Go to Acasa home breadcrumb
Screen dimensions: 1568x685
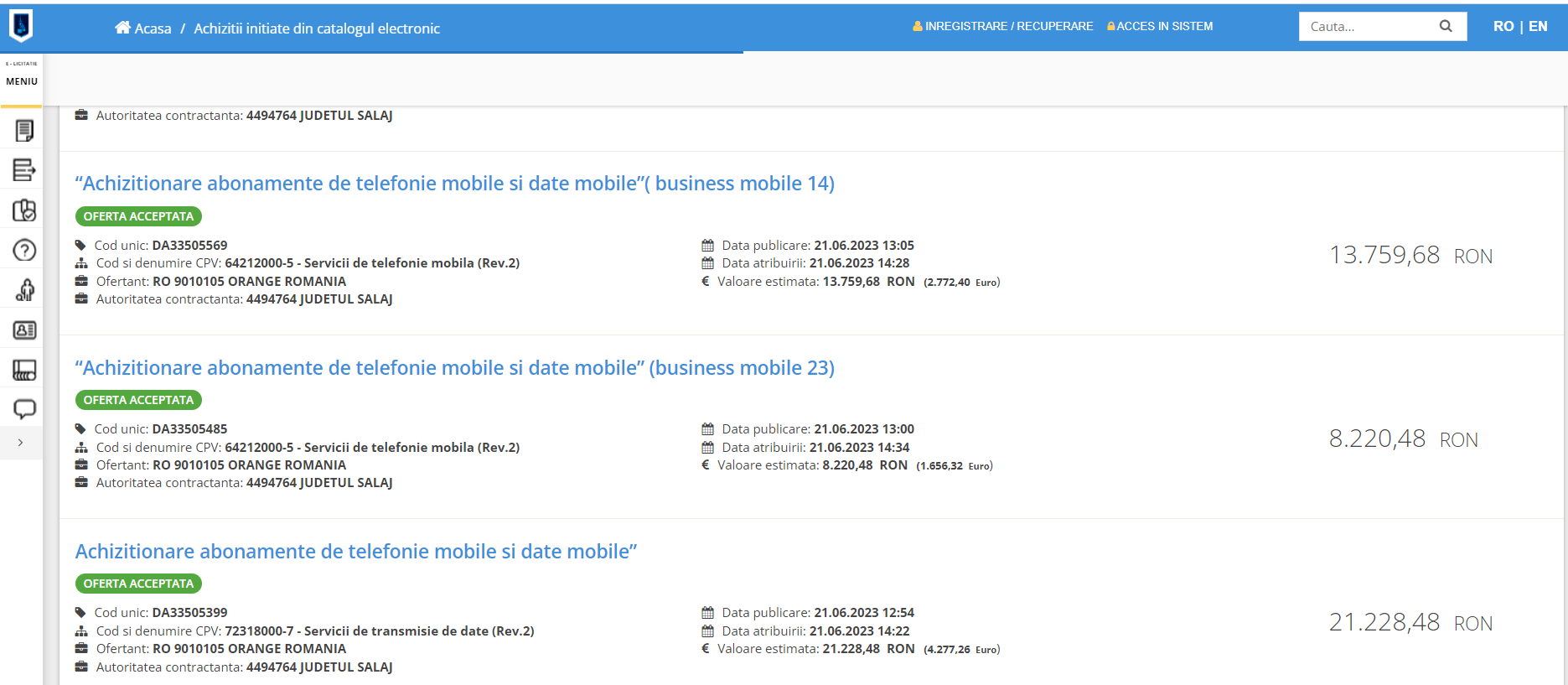[143, 29]
